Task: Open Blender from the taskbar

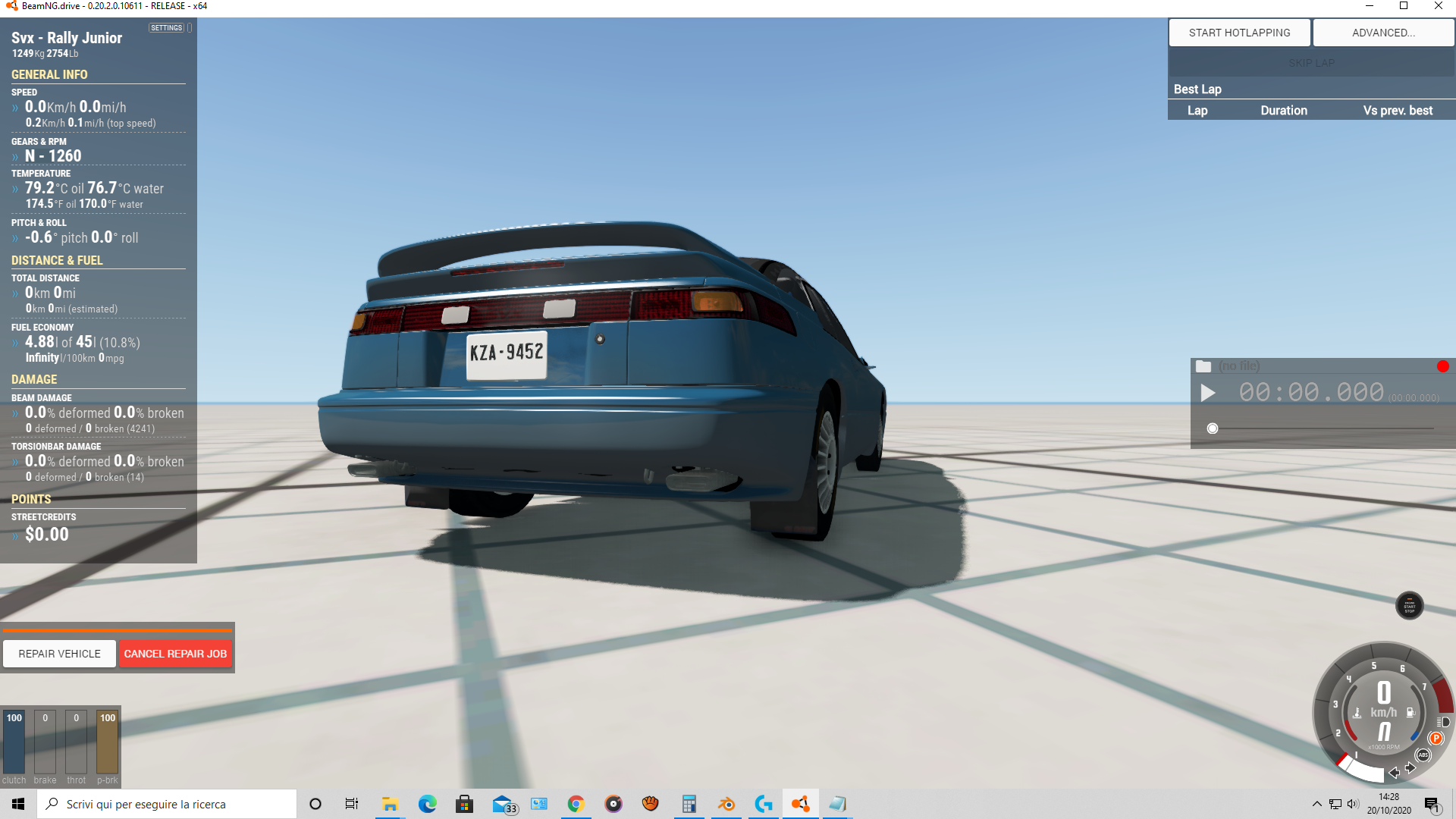Action: [726, 804]
